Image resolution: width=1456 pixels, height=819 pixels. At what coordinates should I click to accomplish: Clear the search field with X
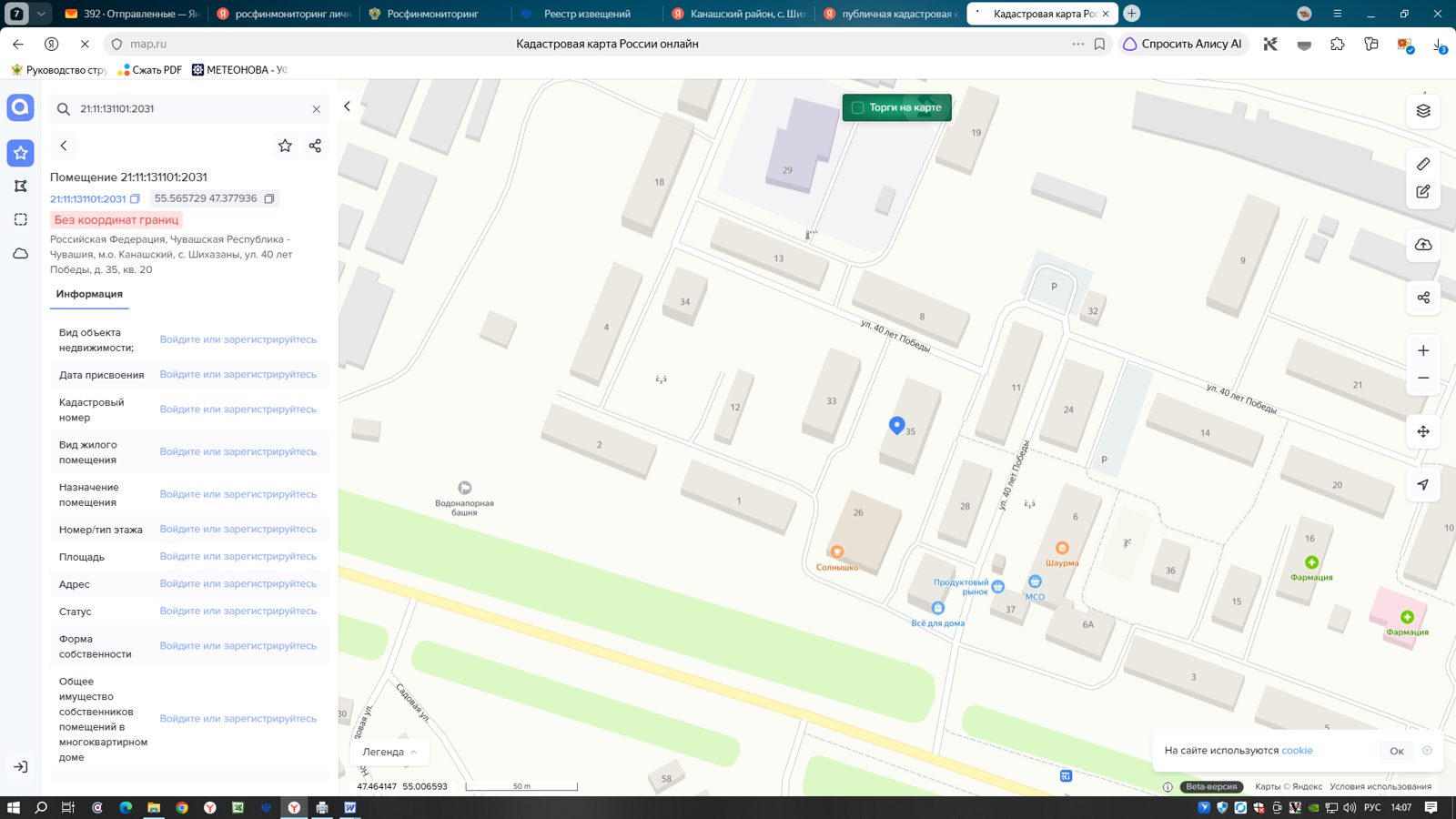[x=317, y=109]
